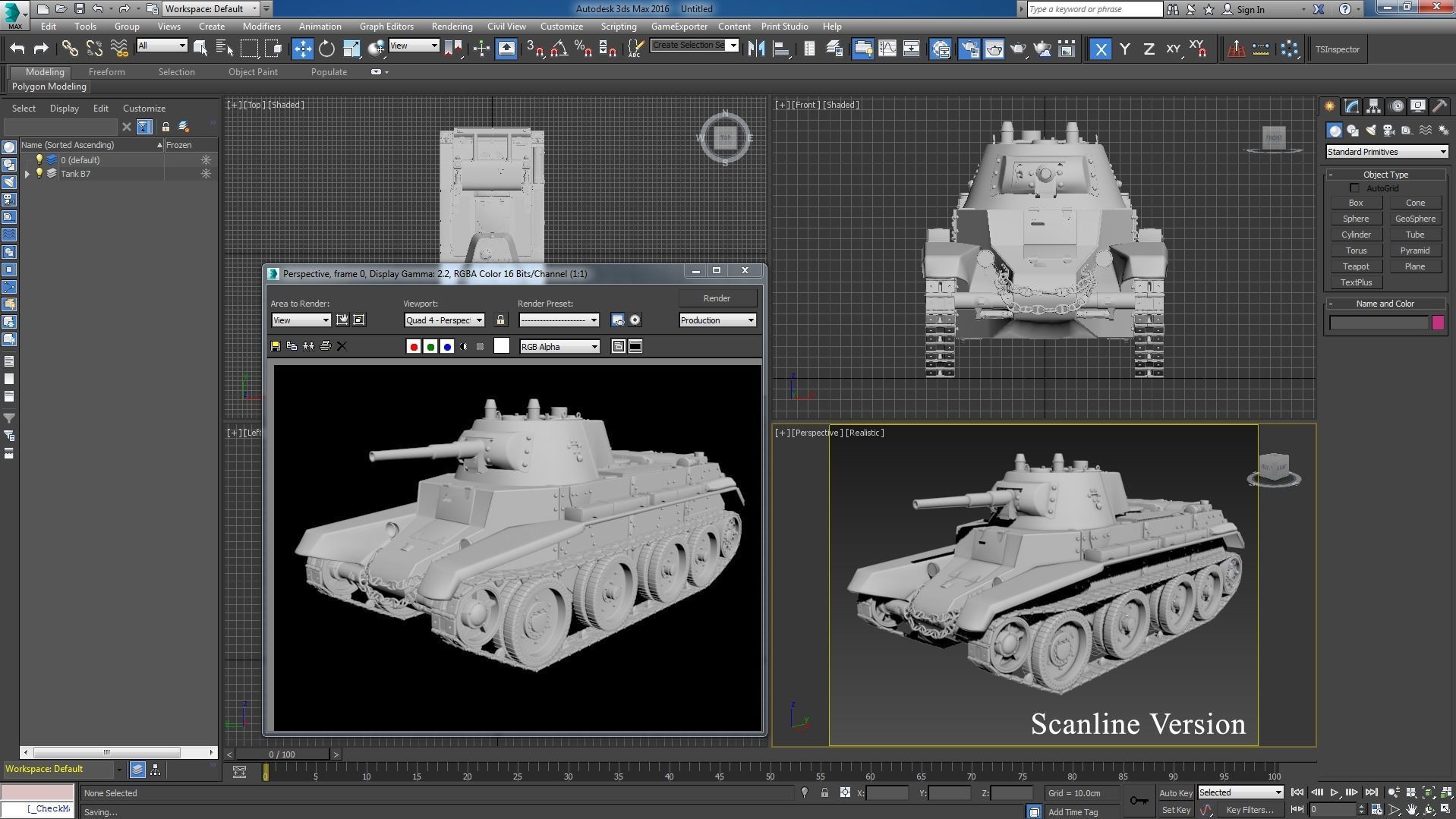Click the Angle Snap toggle icon

(x=559, y=49)
